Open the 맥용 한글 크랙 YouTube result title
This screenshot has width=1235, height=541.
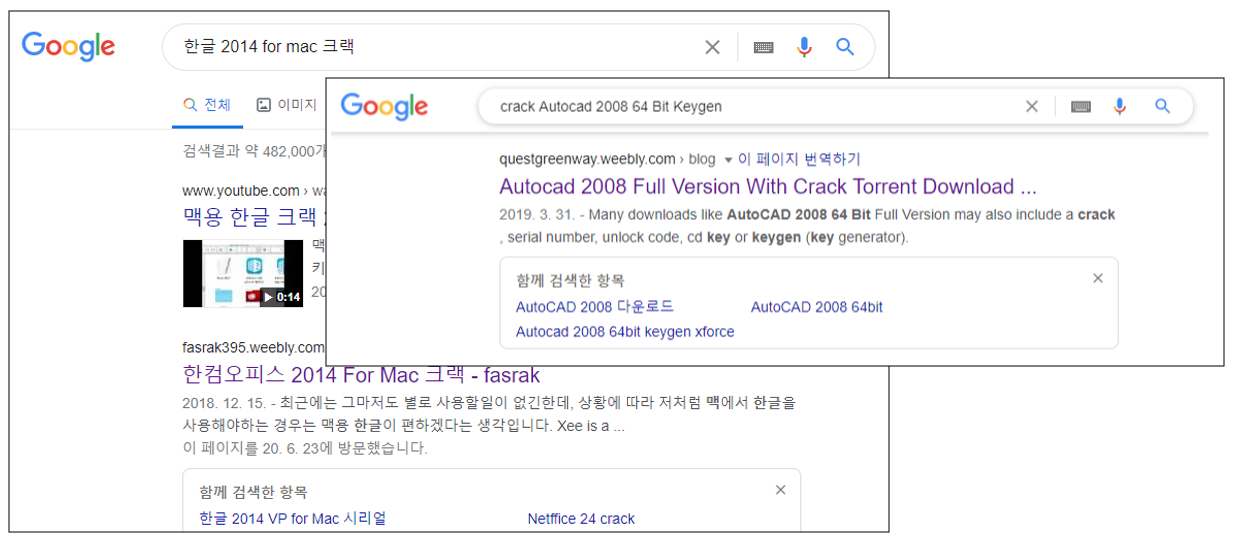point(254,216)
